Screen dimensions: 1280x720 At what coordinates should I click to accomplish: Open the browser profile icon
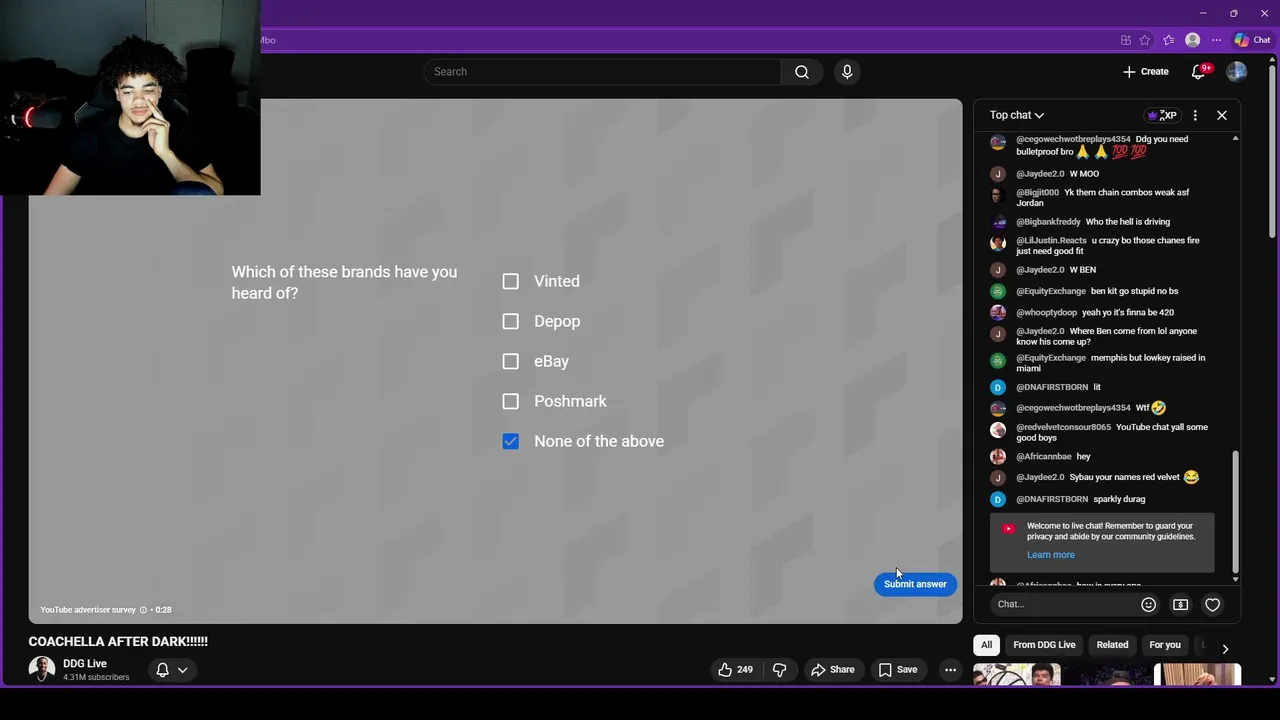point(1192,40)
